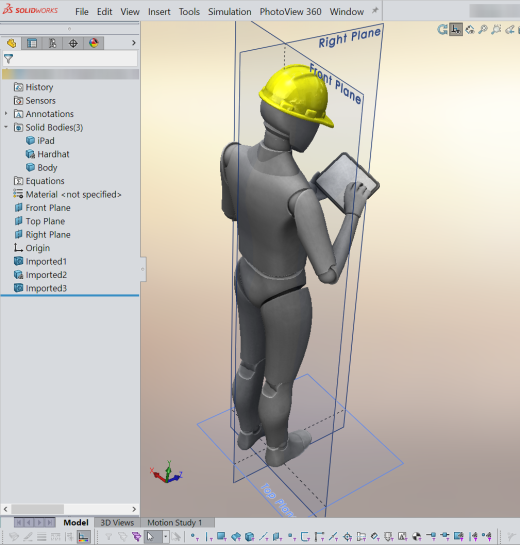520x545 pixels.
Task: Open the ConfigurationManager tab icon
Action: point(52,43)
